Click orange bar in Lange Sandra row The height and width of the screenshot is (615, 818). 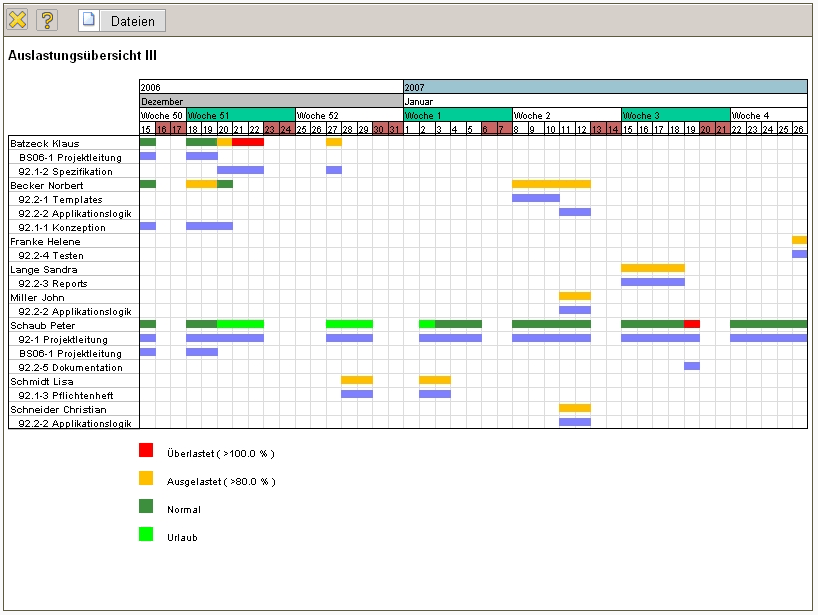pyautogui.click(x=652, y=268)
